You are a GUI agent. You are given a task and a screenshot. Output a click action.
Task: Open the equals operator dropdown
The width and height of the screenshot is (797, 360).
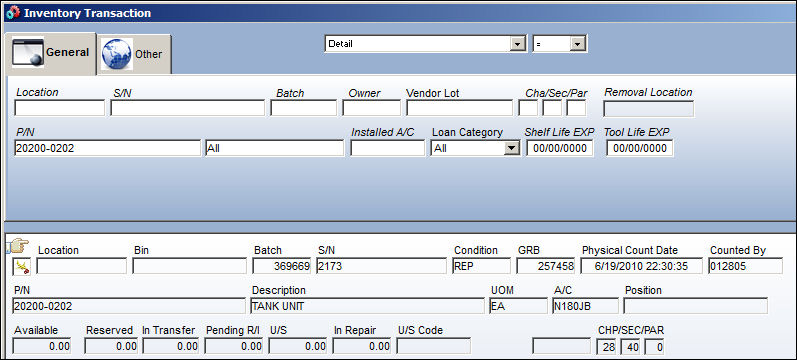click(x=576, y=44)
